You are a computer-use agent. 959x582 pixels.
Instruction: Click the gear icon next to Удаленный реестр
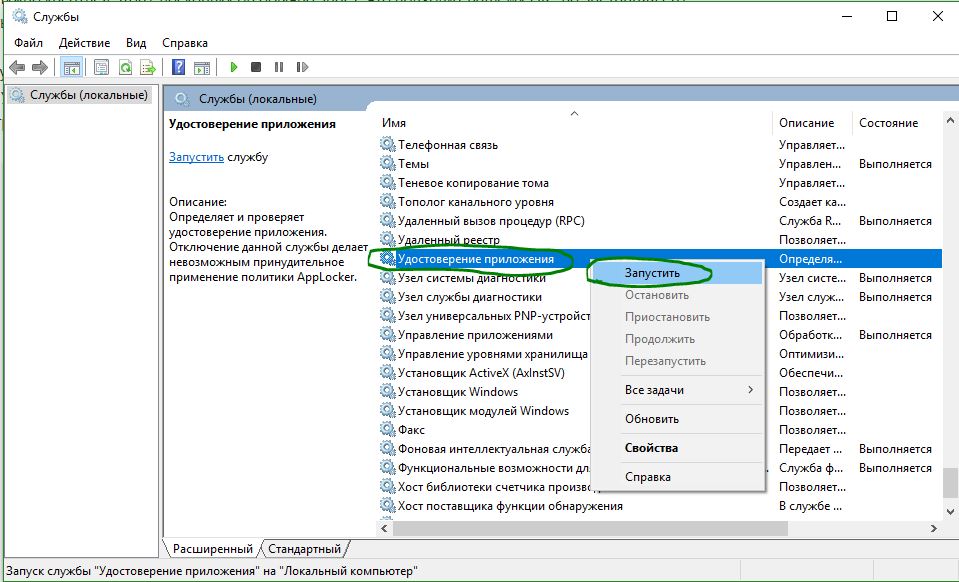[387, 239]
